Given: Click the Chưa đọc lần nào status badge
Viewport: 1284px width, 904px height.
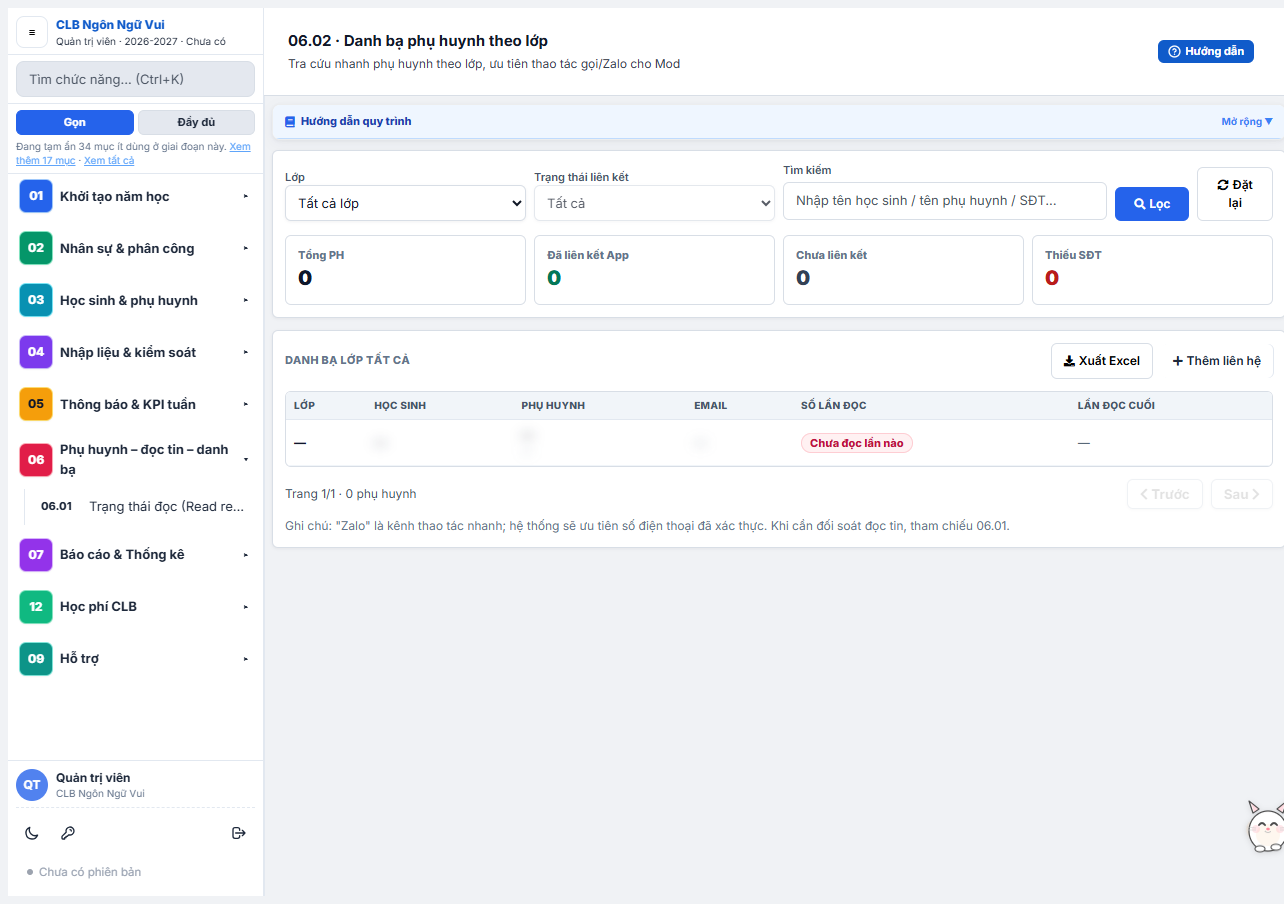Looking at the screenshot, I should point(857,443).
